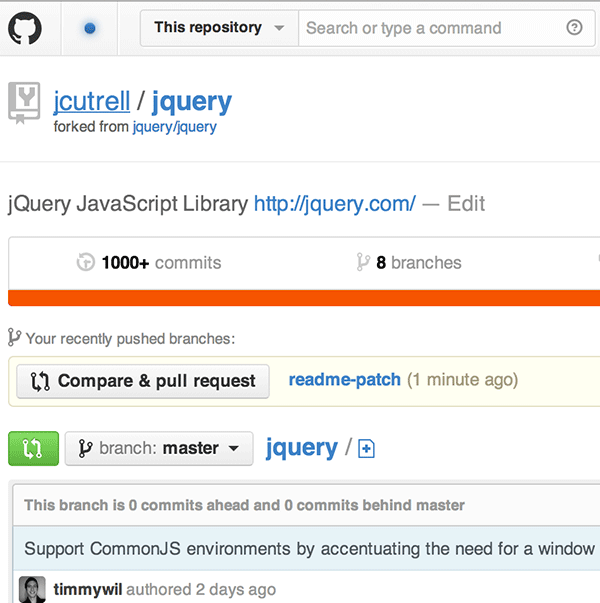This screenshot has width=600, height=603.
Task: Click the 'authored 2 days ago' timestamp
Action: click(x=201, y=589)
